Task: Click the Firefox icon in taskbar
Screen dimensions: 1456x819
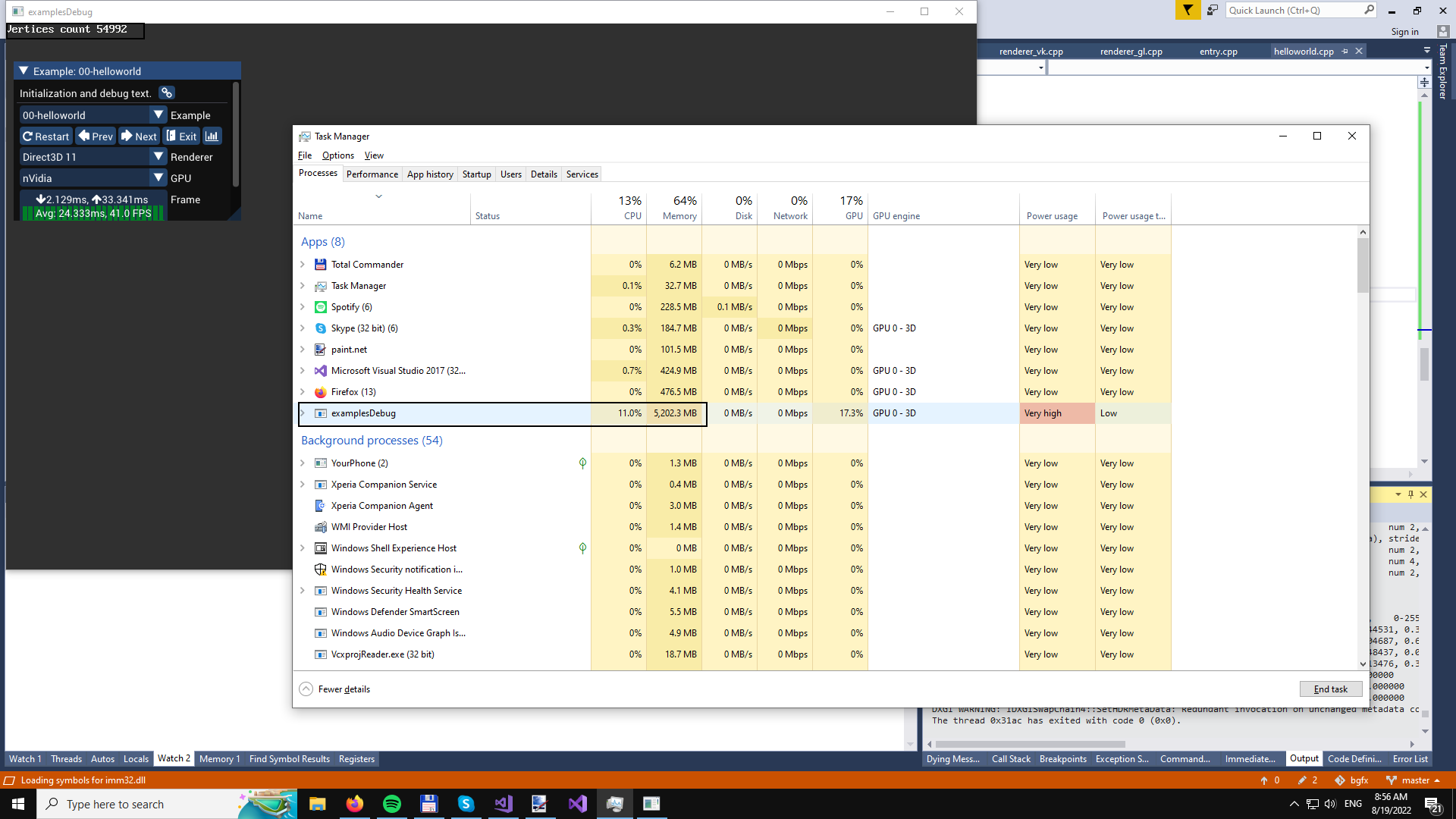Action: pos(354,804)
